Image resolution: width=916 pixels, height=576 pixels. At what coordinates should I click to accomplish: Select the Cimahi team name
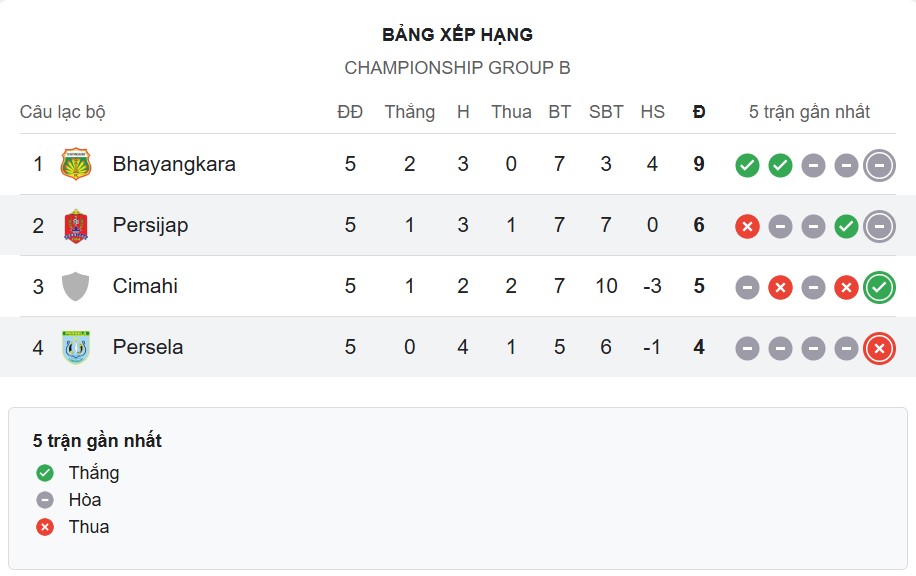145,287
